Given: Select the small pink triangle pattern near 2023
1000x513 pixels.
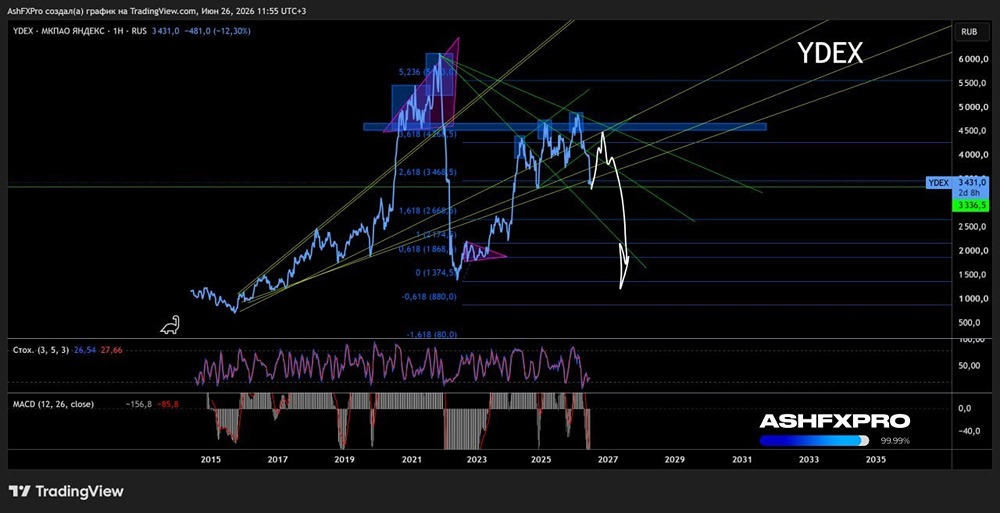Looking at the screenshot, I should point(483,251).
